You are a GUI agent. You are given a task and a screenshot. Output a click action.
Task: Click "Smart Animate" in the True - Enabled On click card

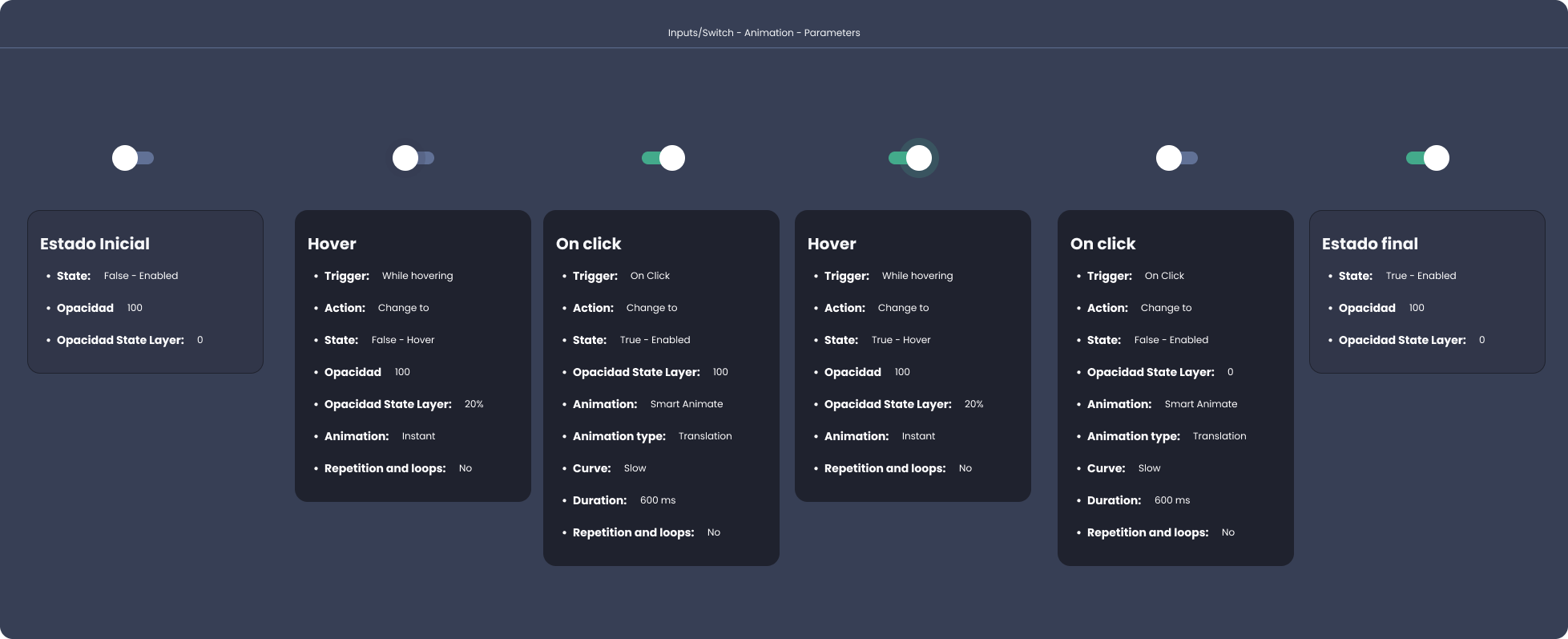click(x=687, y=404)
